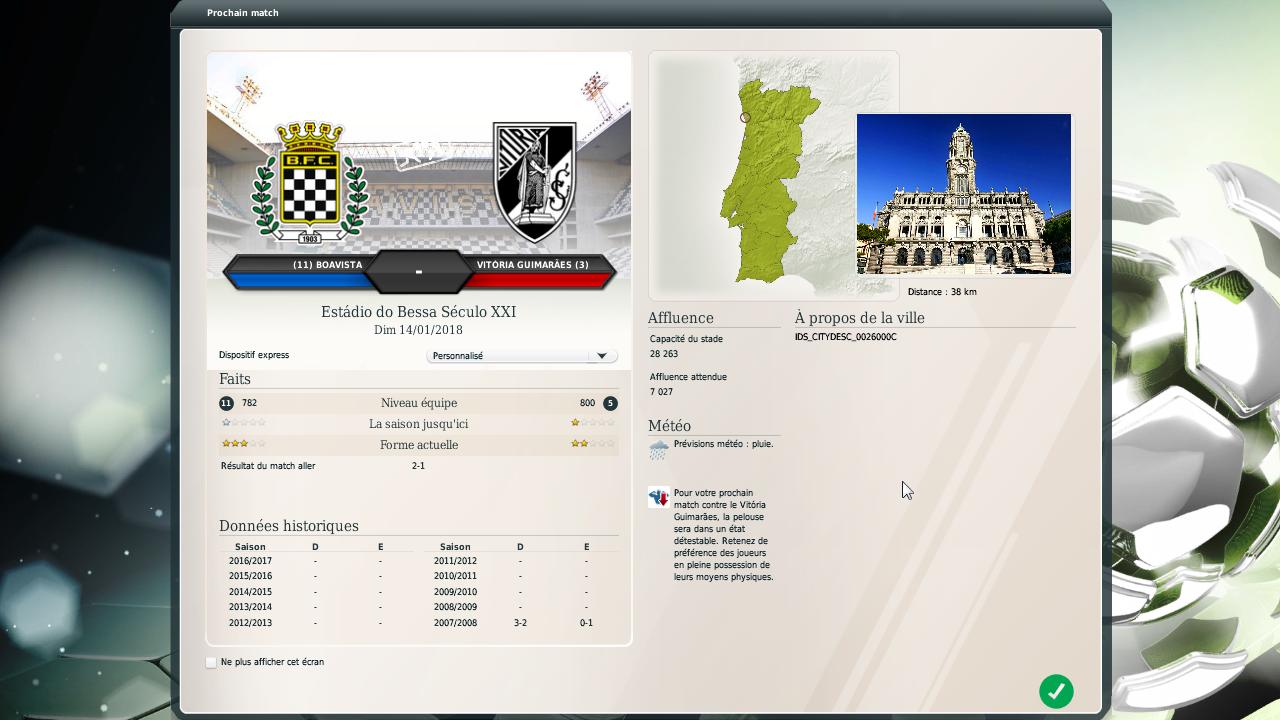Click the Vitória Guimarães club crest

coord(535,183)
